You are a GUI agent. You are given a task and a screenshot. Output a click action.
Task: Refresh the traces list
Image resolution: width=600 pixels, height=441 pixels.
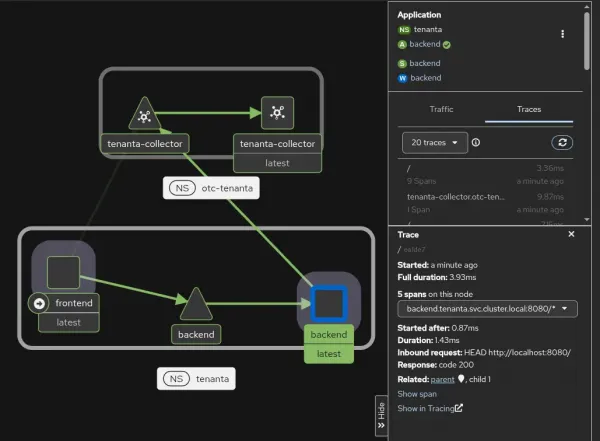(x=562, y=142)
